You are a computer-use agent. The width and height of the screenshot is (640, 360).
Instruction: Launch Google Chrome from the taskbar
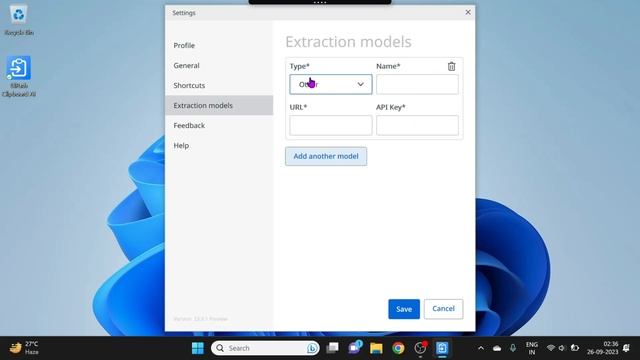pos(398,348)
